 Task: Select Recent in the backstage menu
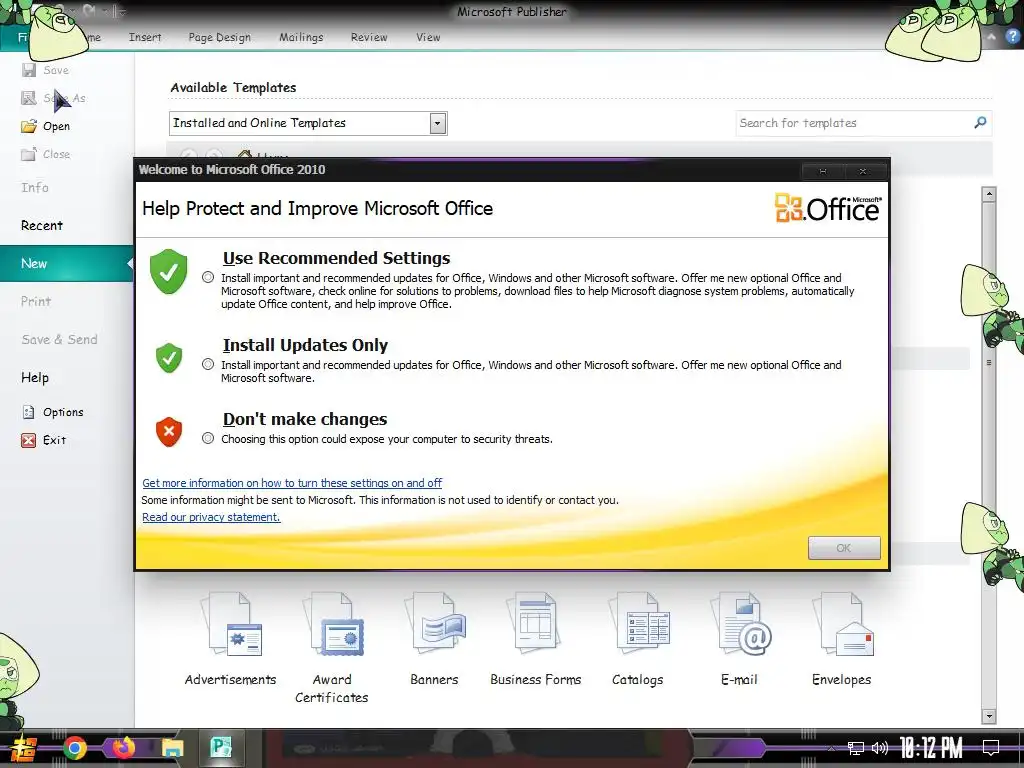pos(42,225)
